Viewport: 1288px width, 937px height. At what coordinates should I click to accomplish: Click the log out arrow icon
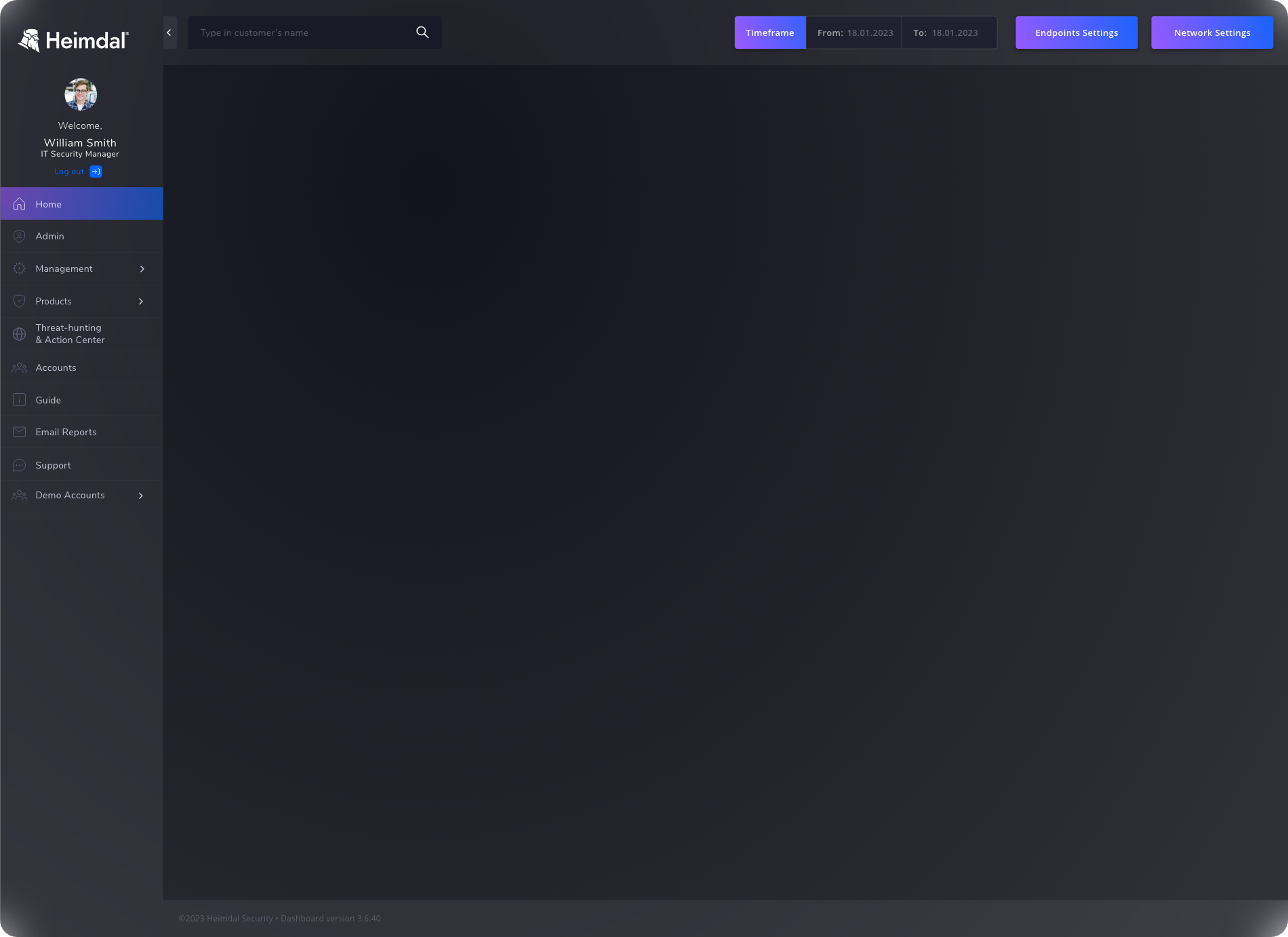tap(96, 172)
